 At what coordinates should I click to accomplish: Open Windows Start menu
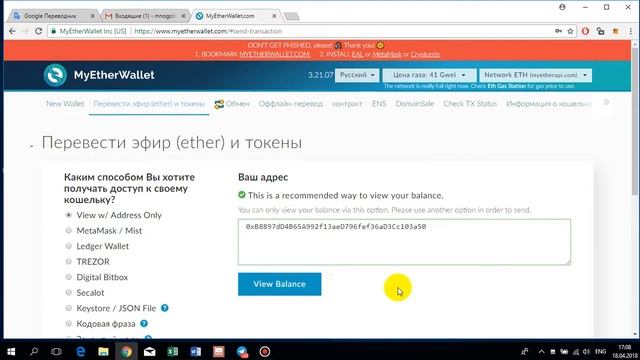point(11,351)
